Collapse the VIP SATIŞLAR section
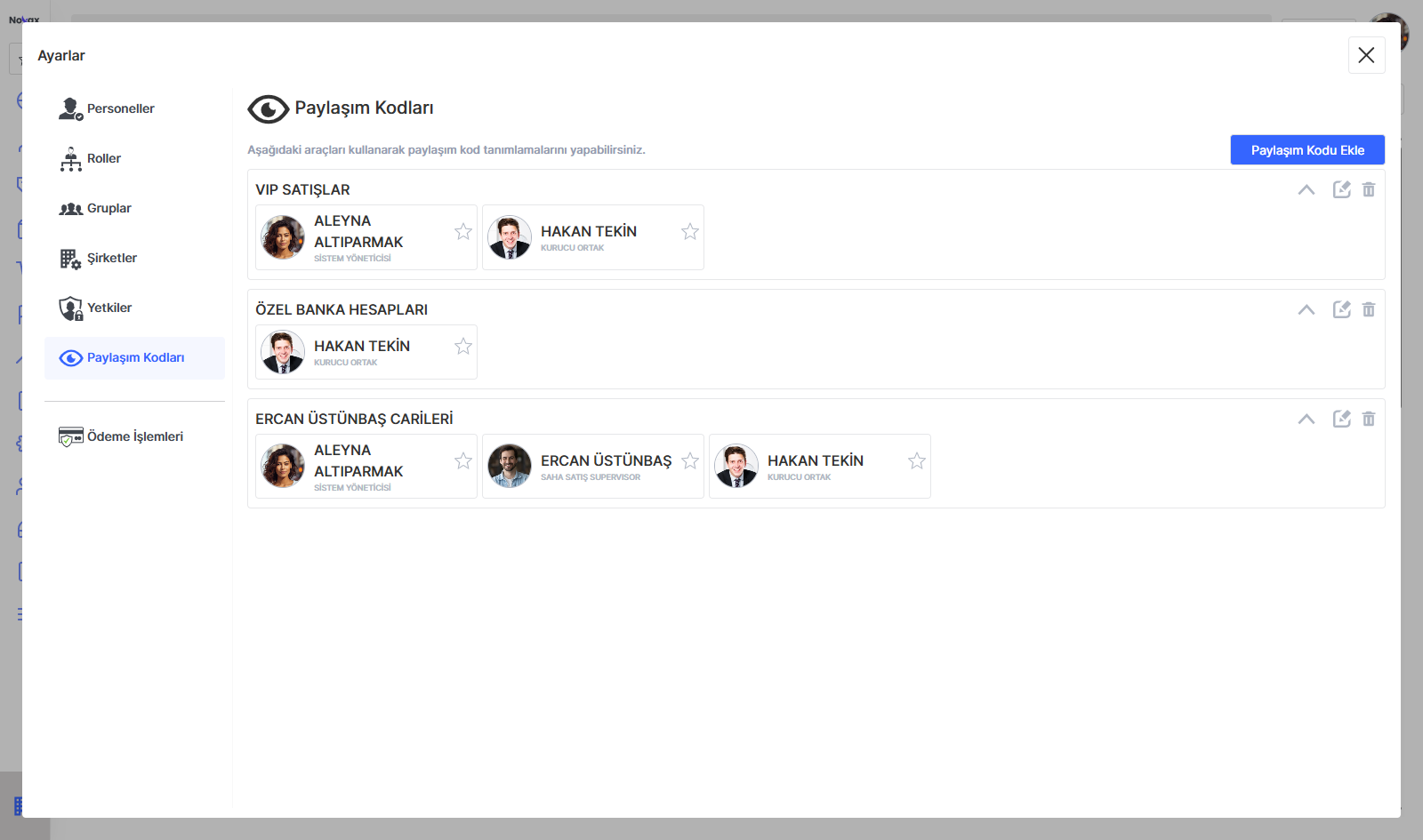Viewport: 1423px width, 840px height. coord(1306,189)
